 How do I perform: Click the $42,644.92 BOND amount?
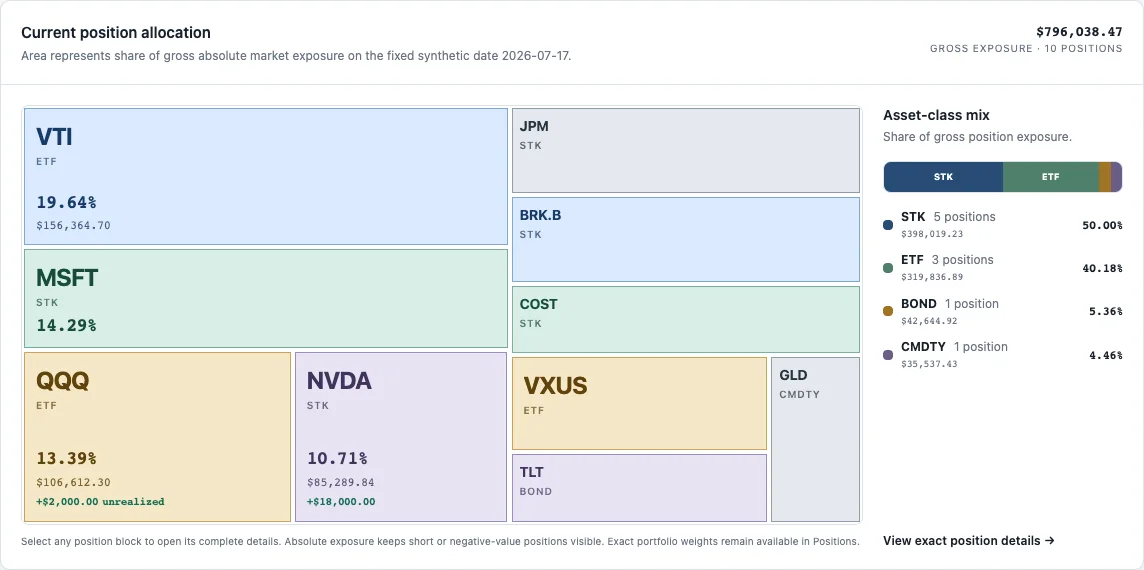pyautogui.click(x=929, y=320)
